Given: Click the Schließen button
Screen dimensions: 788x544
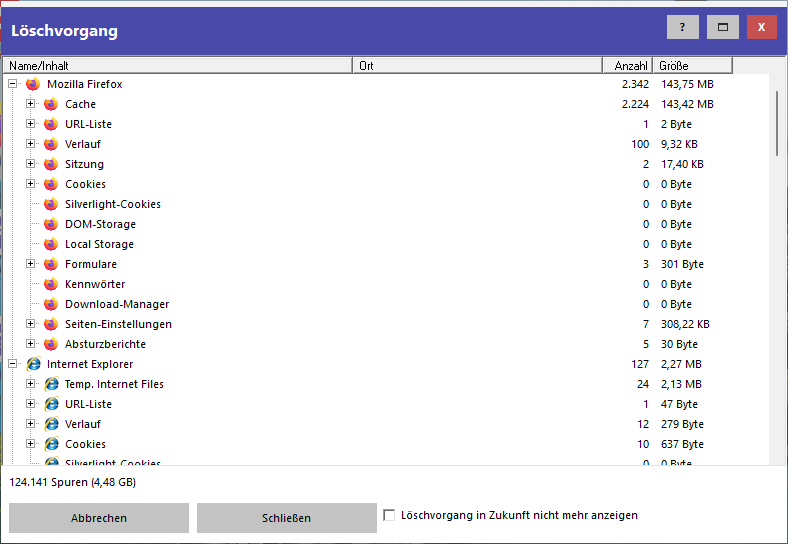Looking at the screenshot, I should tap(286, 518).
